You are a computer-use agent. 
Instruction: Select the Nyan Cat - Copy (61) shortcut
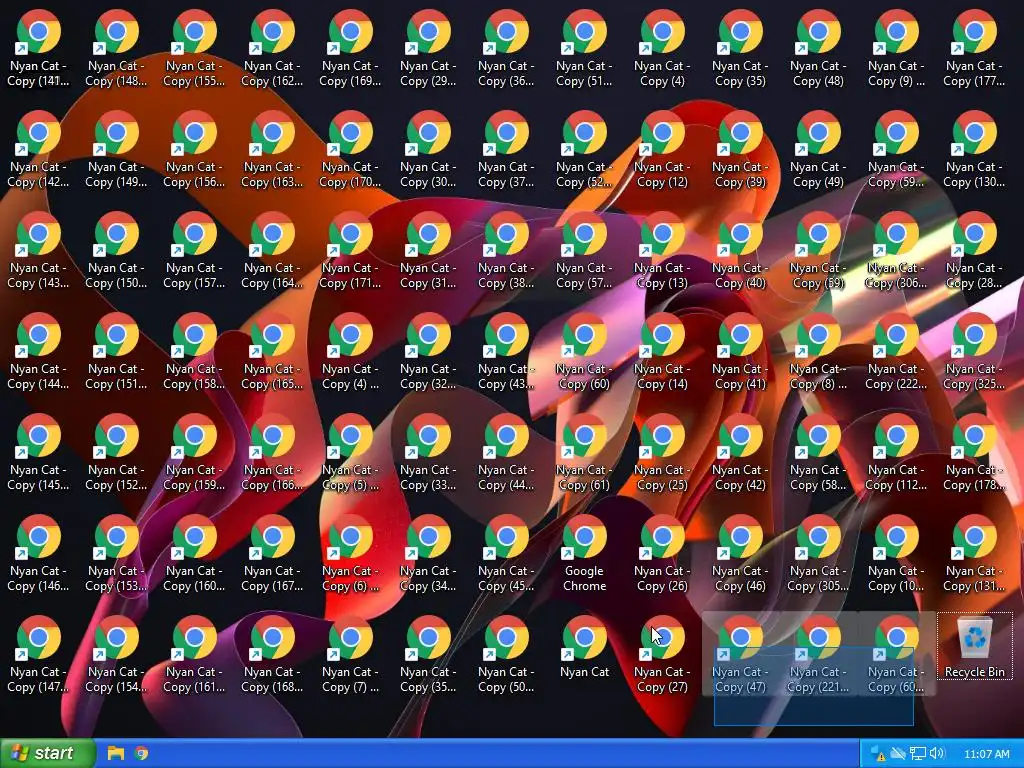click(x=584, y=453)
